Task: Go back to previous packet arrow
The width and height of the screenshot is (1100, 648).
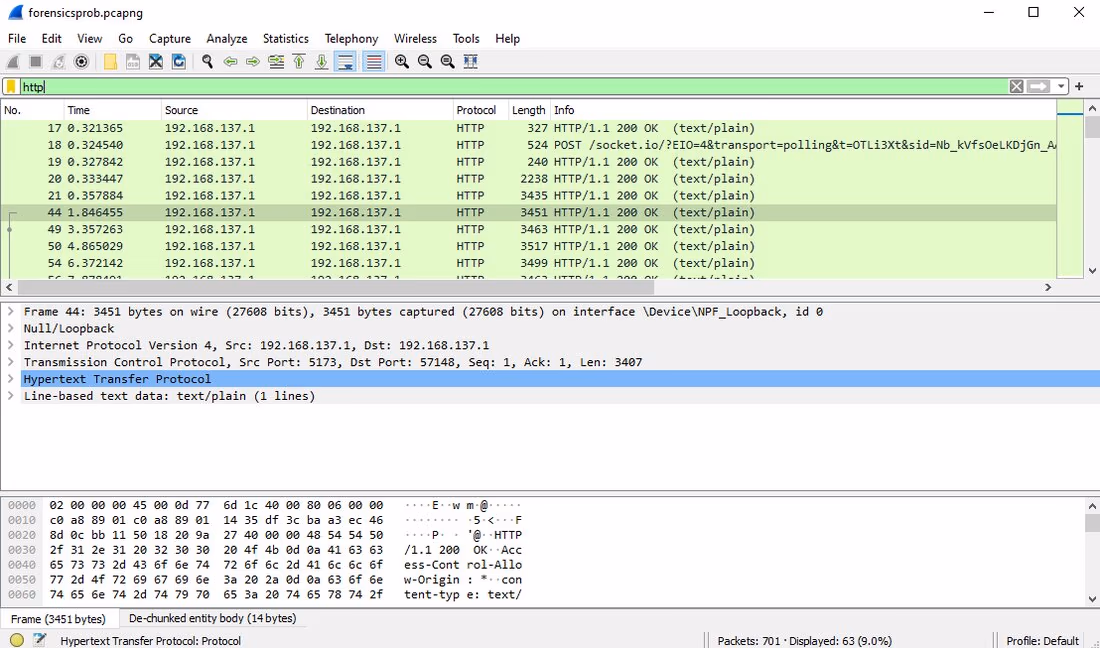Action: 230,62
